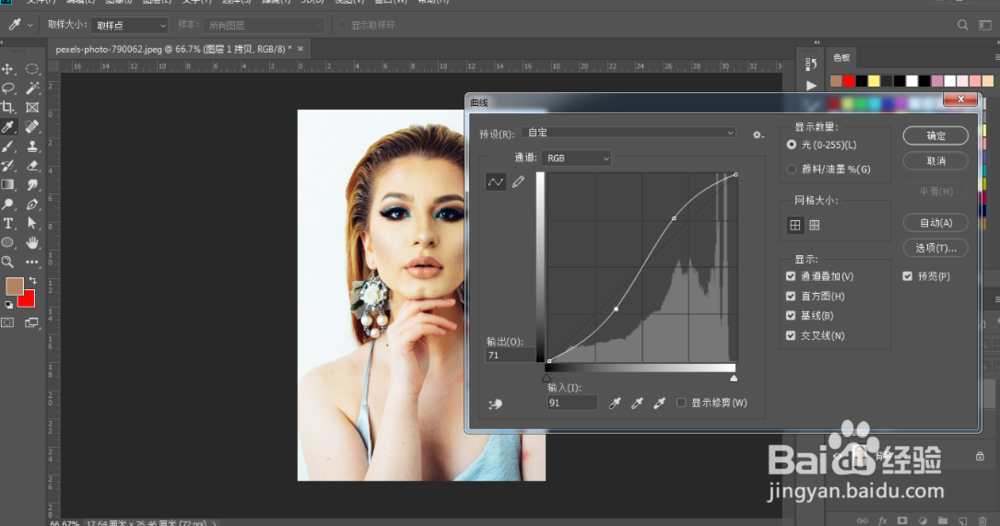This screenshot has height=526, width=1000.
Task: Select the detailed grid size option
Action: point(814,225)
